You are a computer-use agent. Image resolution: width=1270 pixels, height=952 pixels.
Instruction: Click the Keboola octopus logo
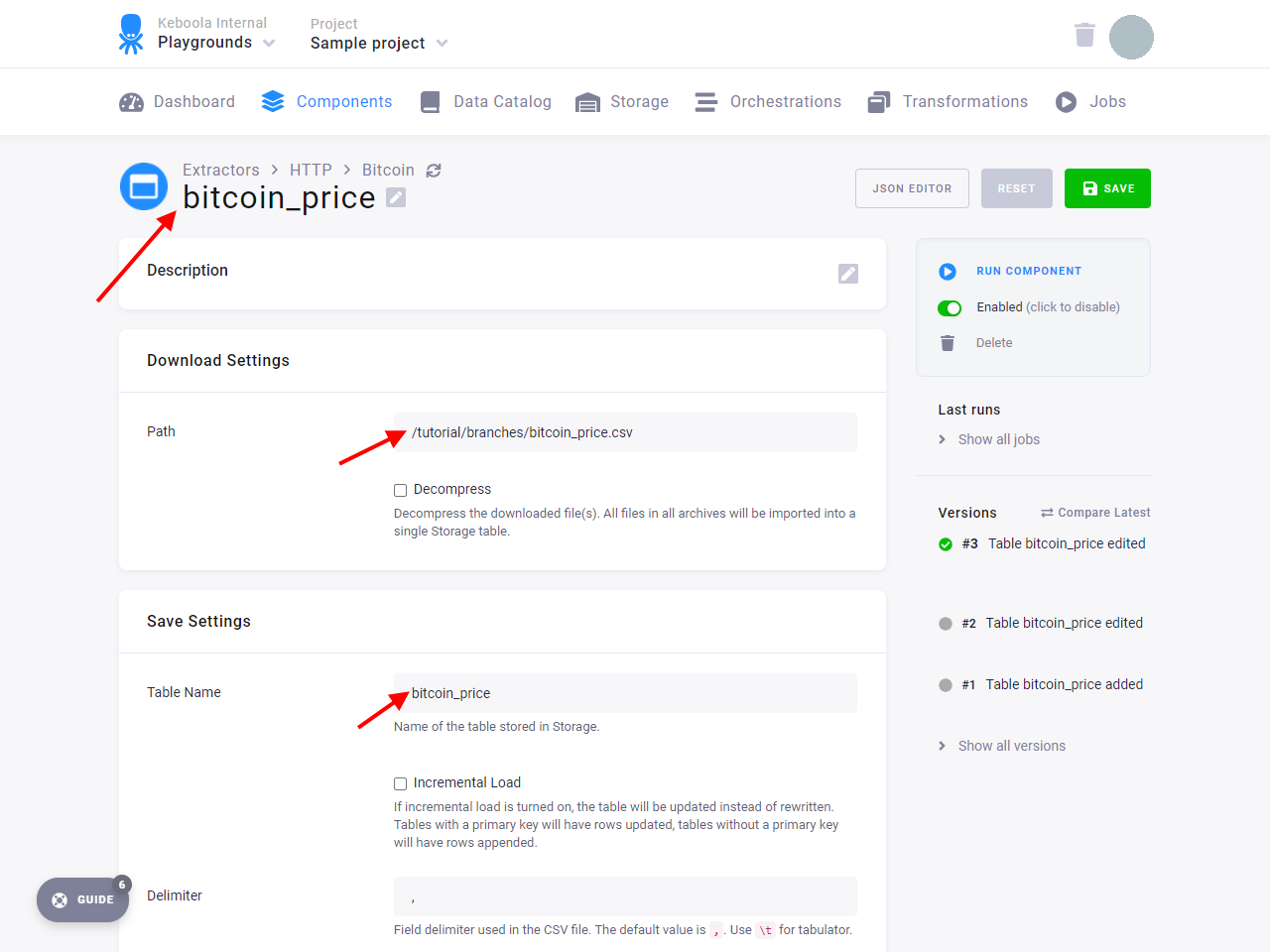[x=131, y=34]
